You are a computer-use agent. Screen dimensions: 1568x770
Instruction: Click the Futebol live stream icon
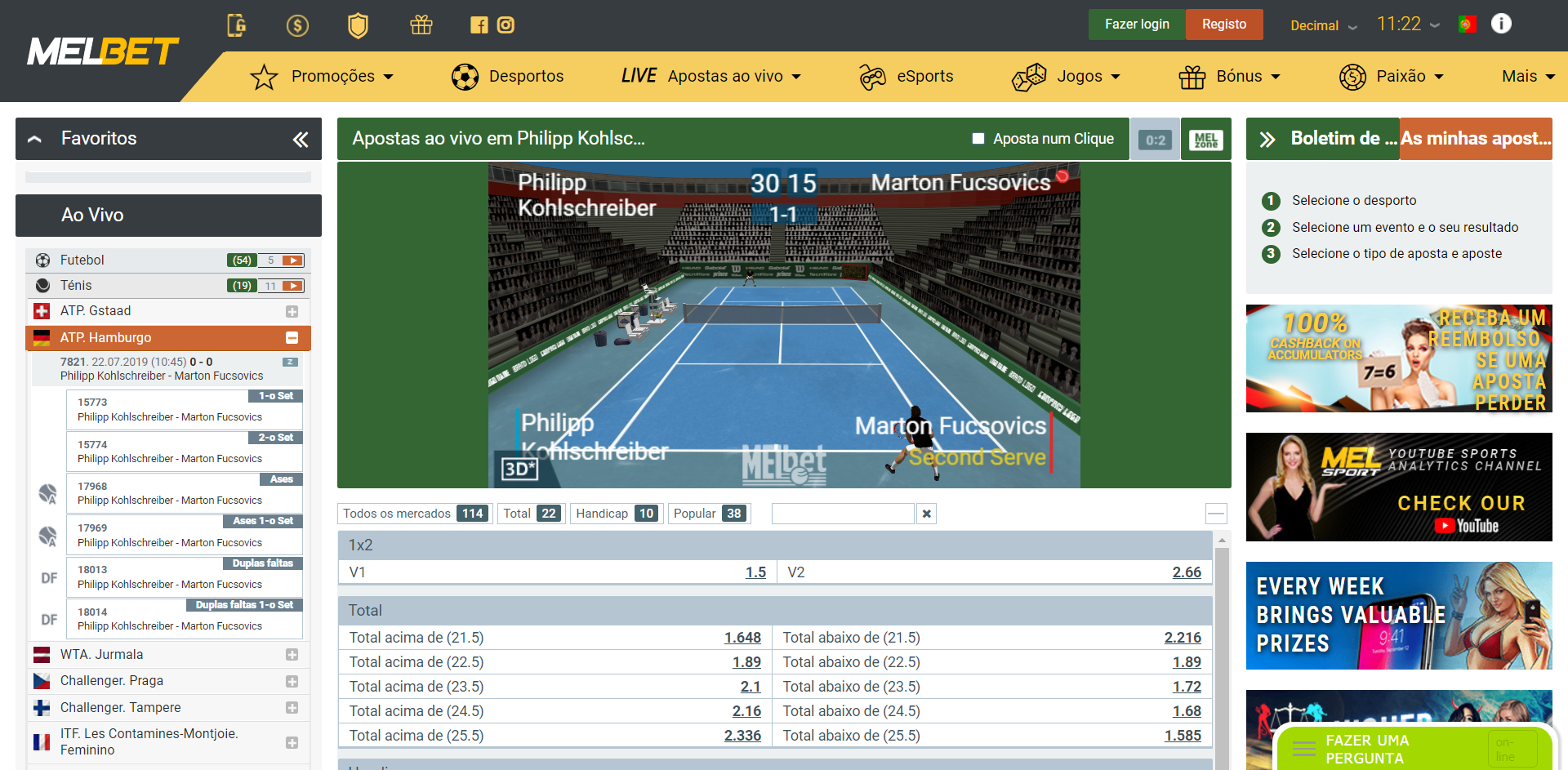[x=292, y=260]
